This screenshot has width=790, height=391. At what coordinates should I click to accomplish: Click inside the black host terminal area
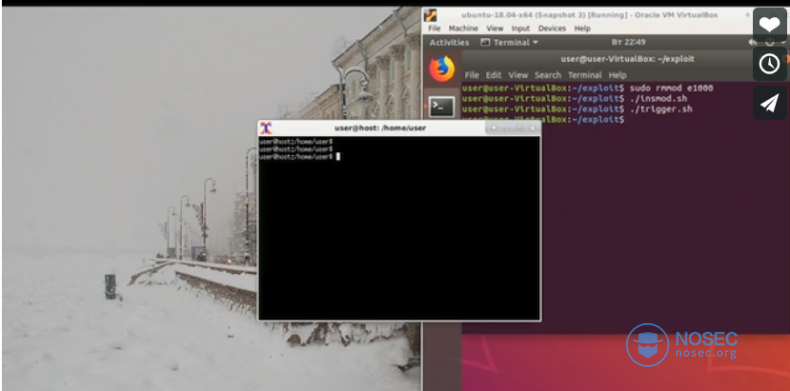point(399,228)
